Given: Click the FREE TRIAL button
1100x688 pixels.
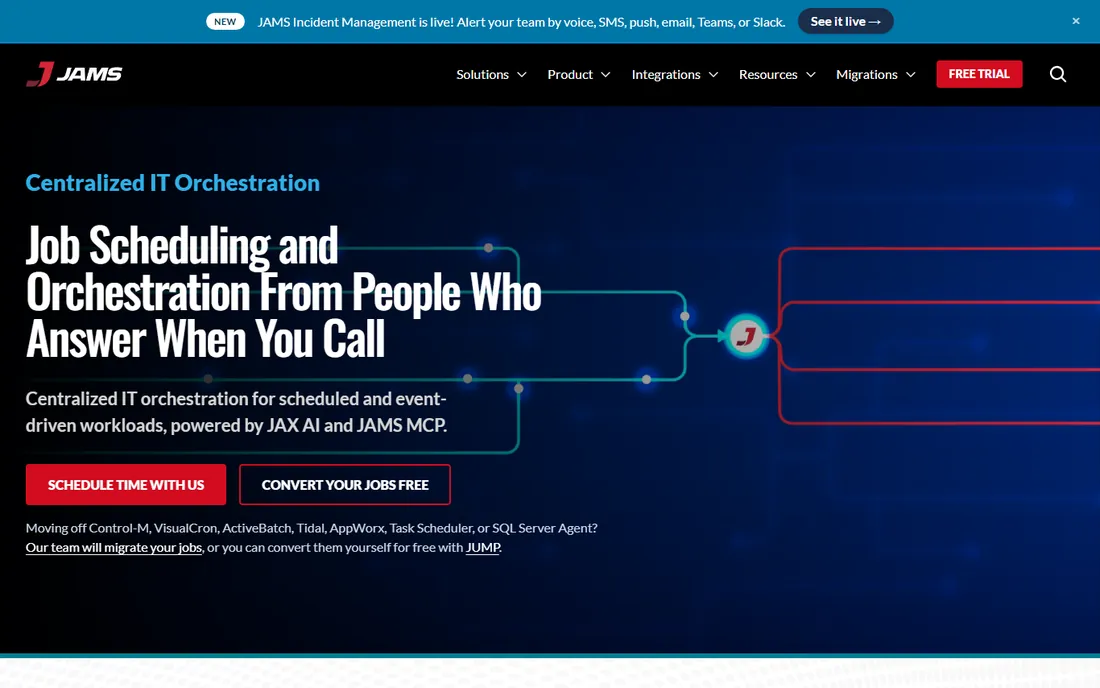Looking at the screenshot, I should [979, 74].
